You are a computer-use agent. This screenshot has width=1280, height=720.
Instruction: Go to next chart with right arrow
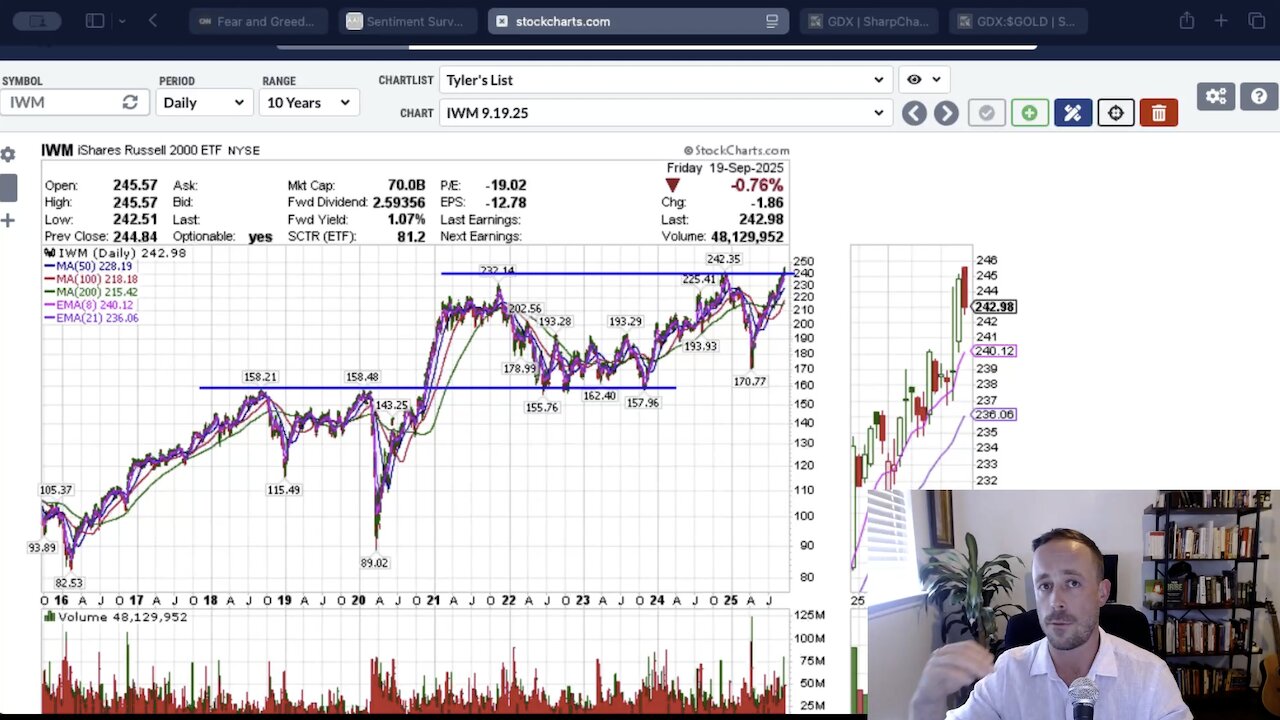tap(946, 113)
